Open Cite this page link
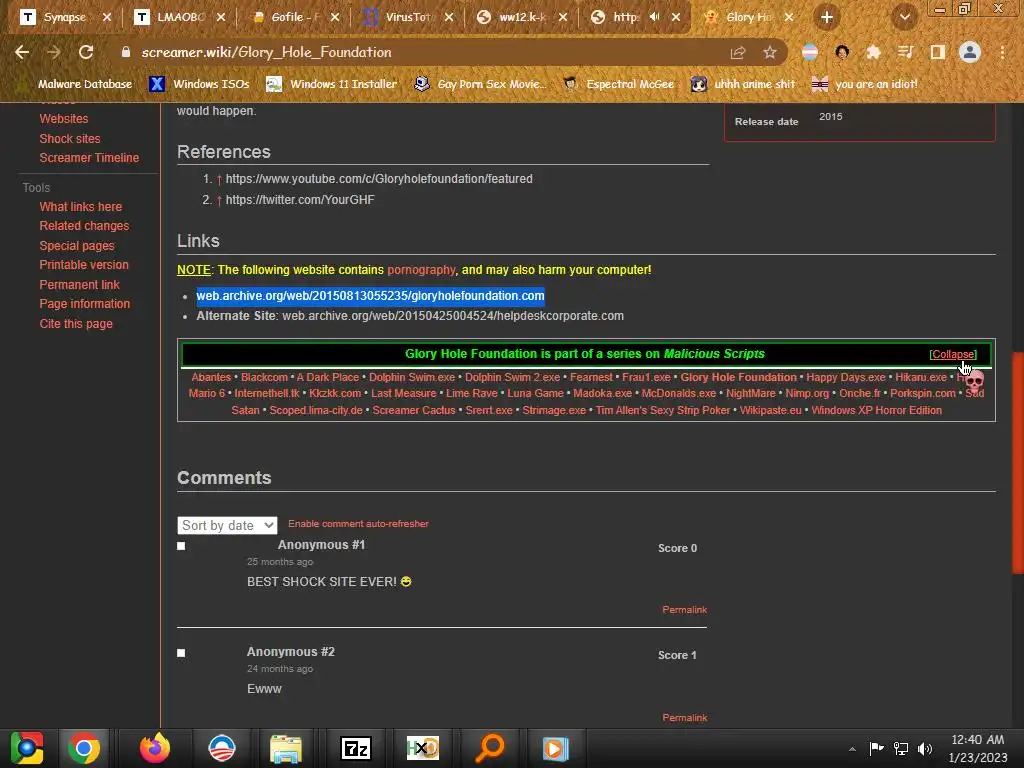This screenshot has width=1024, height=768. 76,324
